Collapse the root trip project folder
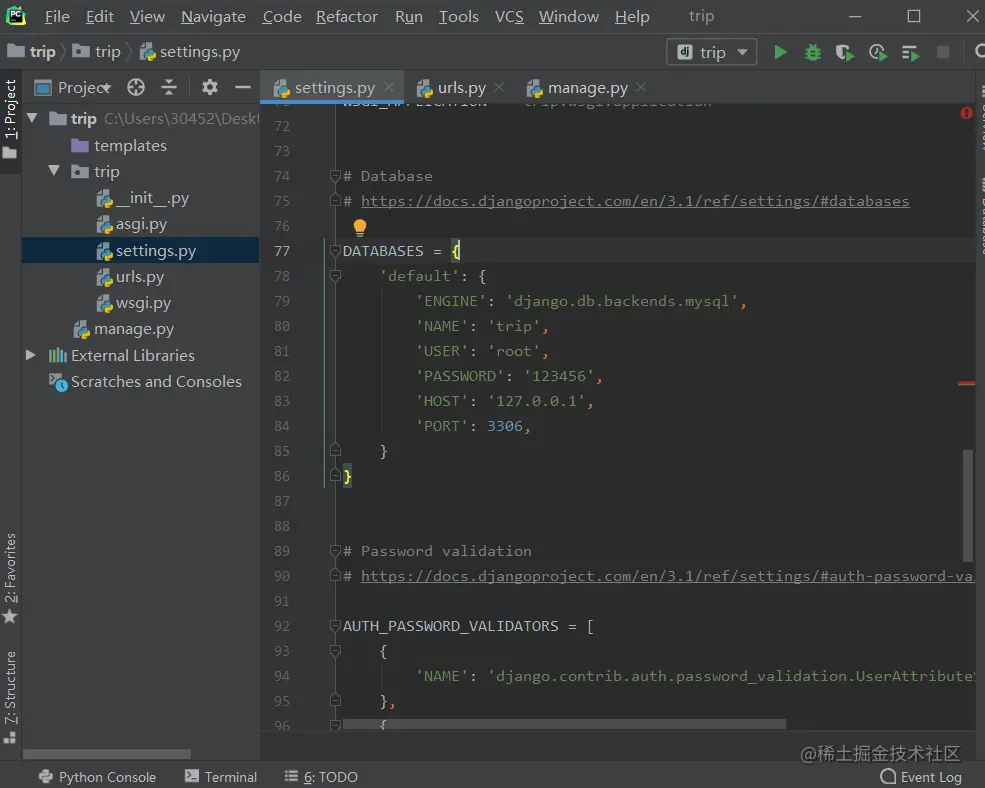985x788 pixels. click(33, 118)
